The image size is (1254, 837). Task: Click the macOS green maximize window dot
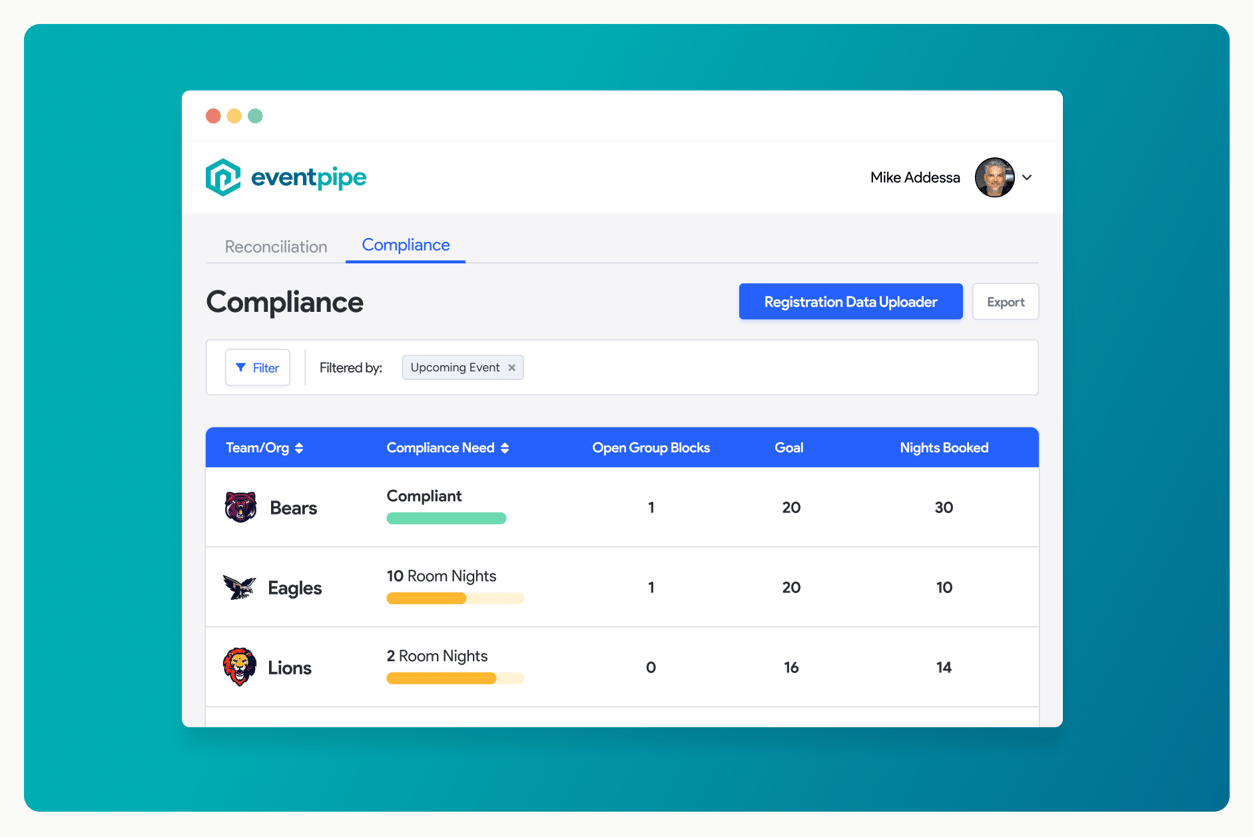[255, 116]
